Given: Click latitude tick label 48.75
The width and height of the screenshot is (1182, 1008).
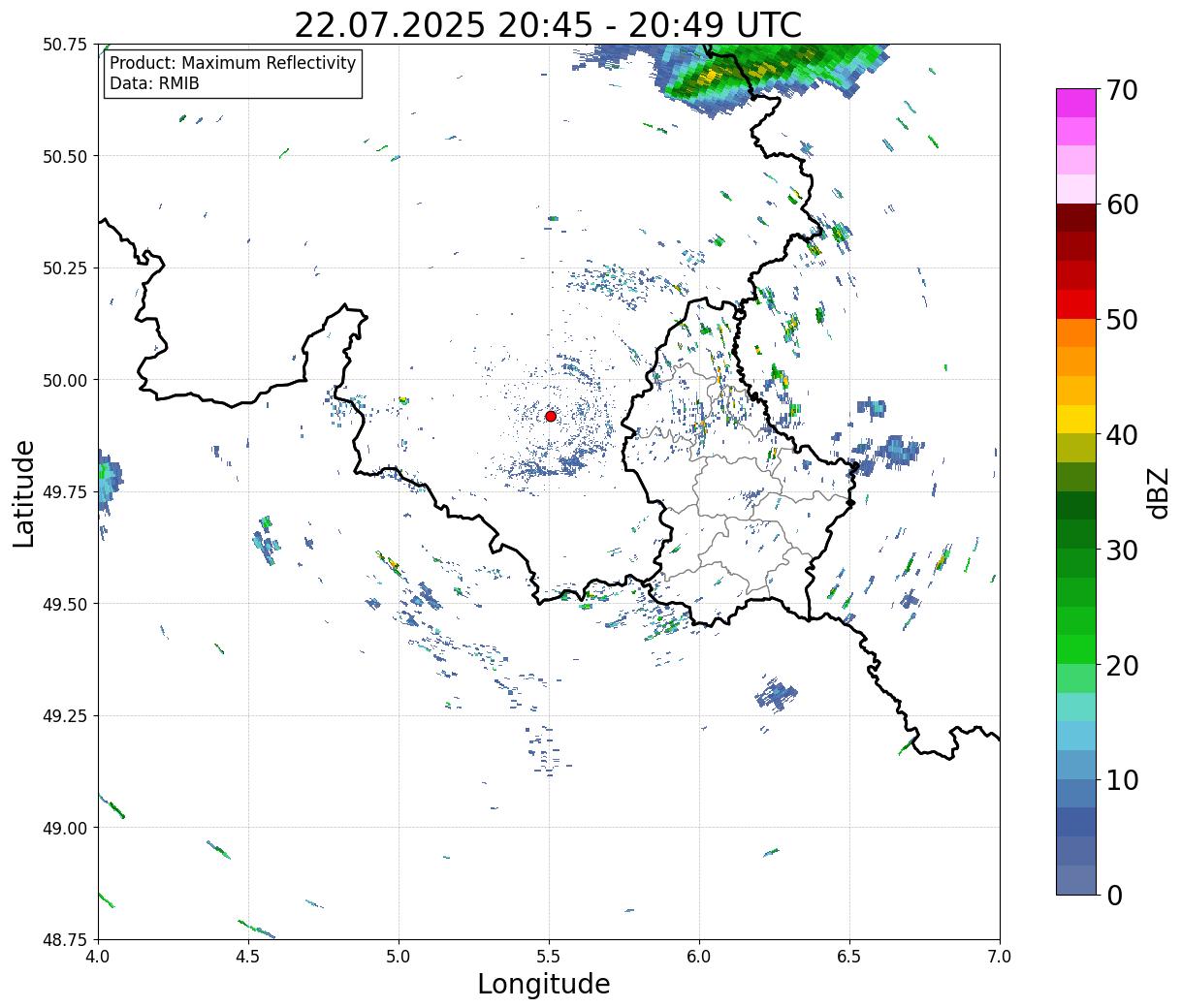Looking at the screenshot, I should tap(65, 939).
